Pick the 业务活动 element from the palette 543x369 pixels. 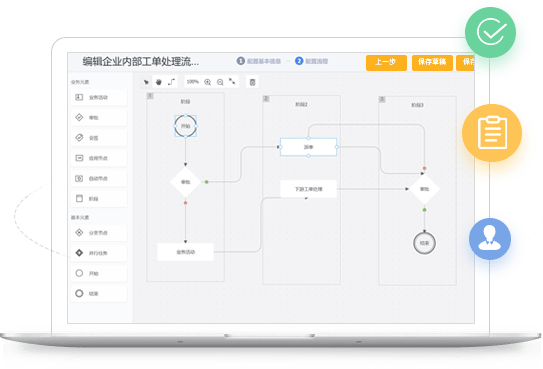click(99, 97)
